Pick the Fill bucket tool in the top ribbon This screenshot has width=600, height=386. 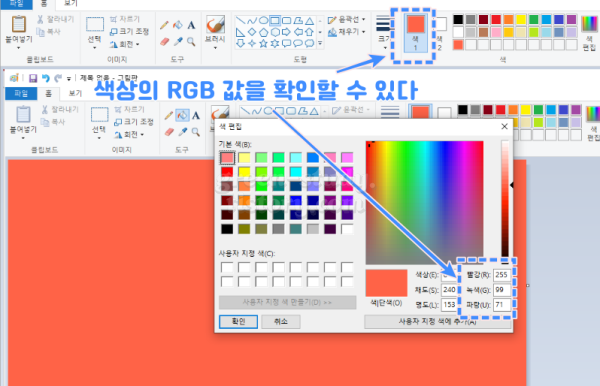[178, 25]
